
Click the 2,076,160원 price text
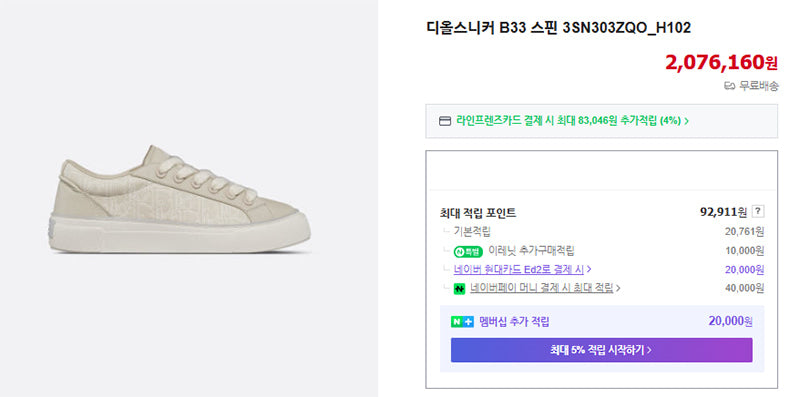coord(721,63)
